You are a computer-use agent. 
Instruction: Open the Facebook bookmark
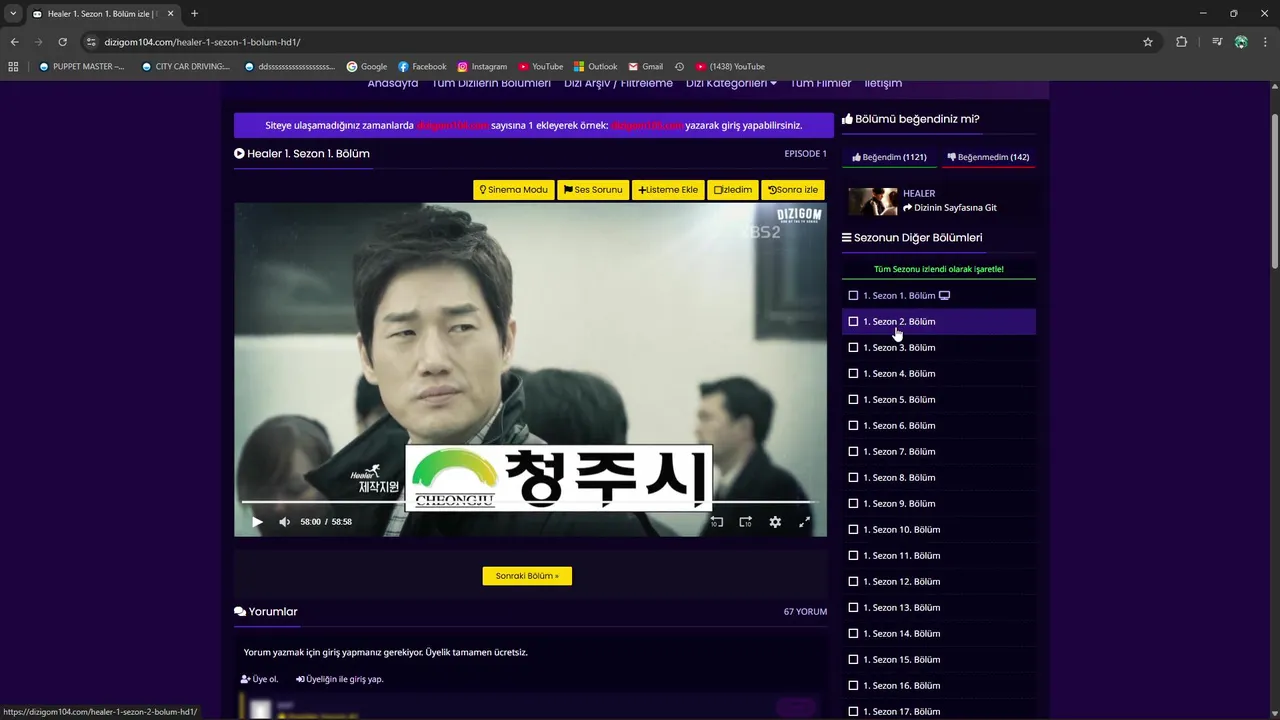tap(422, 67)
